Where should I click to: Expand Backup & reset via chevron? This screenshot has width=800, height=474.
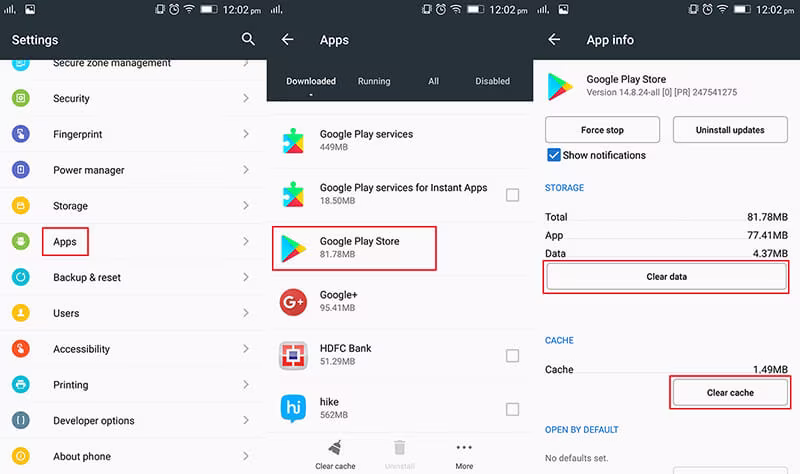[x=246, y=277]
